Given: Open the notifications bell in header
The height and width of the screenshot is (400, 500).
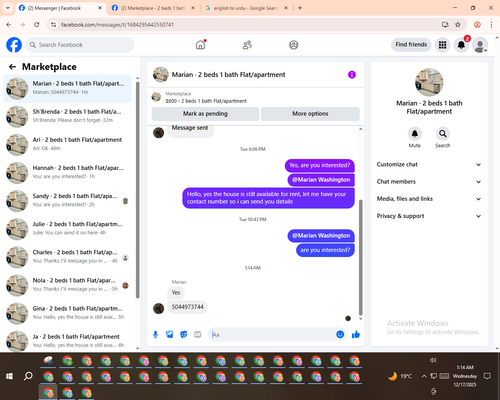Looking at the screenshot, I should click(x=461, y=45).
